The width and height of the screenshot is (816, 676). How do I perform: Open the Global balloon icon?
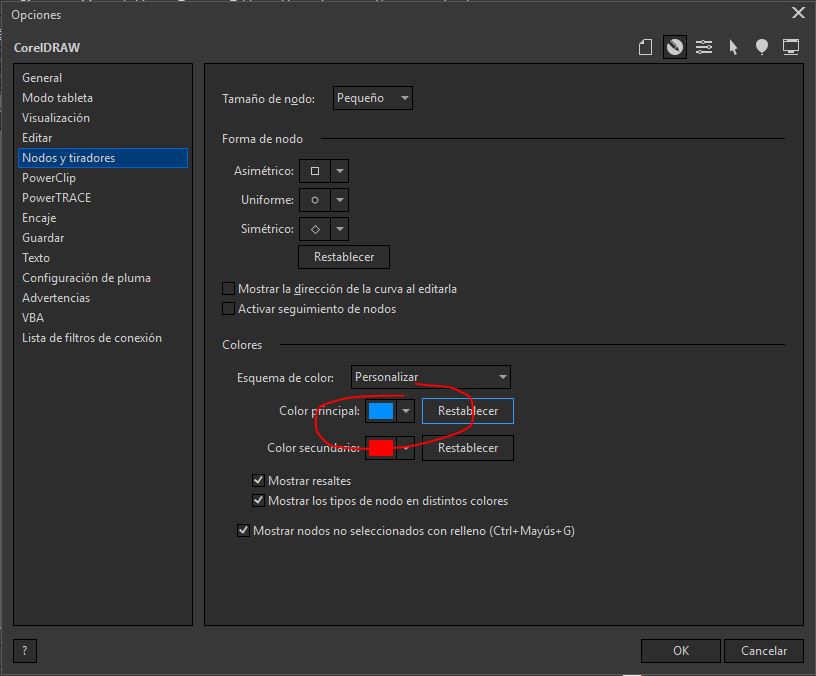(762, 47)
